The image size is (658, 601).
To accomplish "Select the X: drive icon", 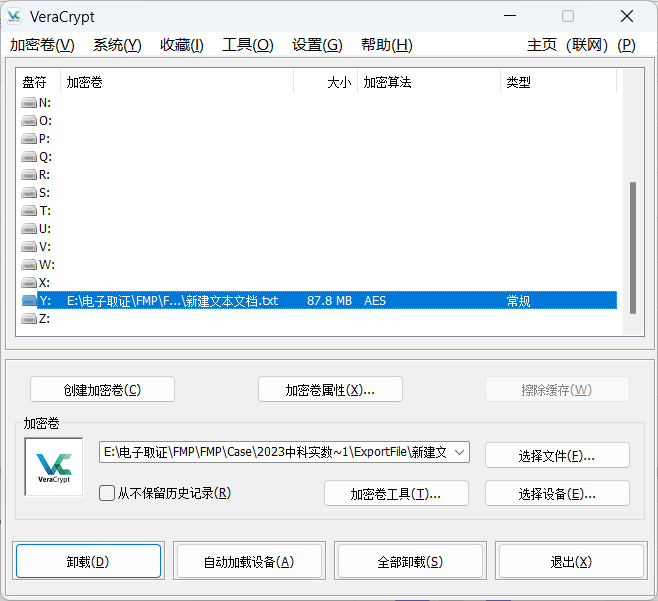I will [x=29, y=282].
